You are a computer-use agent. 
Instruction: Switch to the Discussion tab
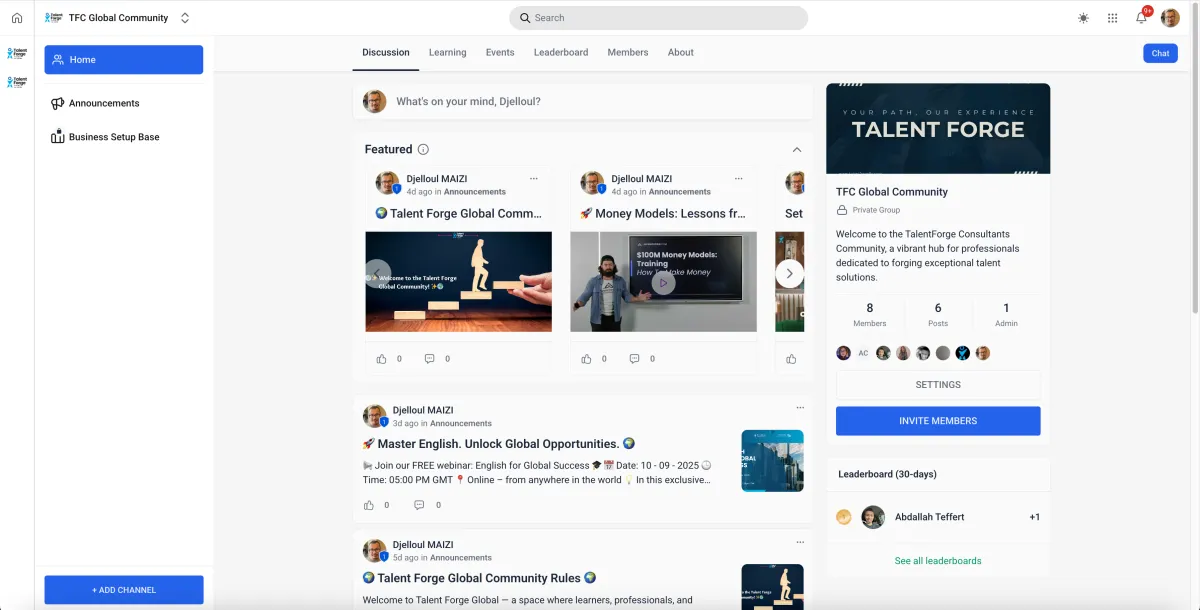coord(386,52)
